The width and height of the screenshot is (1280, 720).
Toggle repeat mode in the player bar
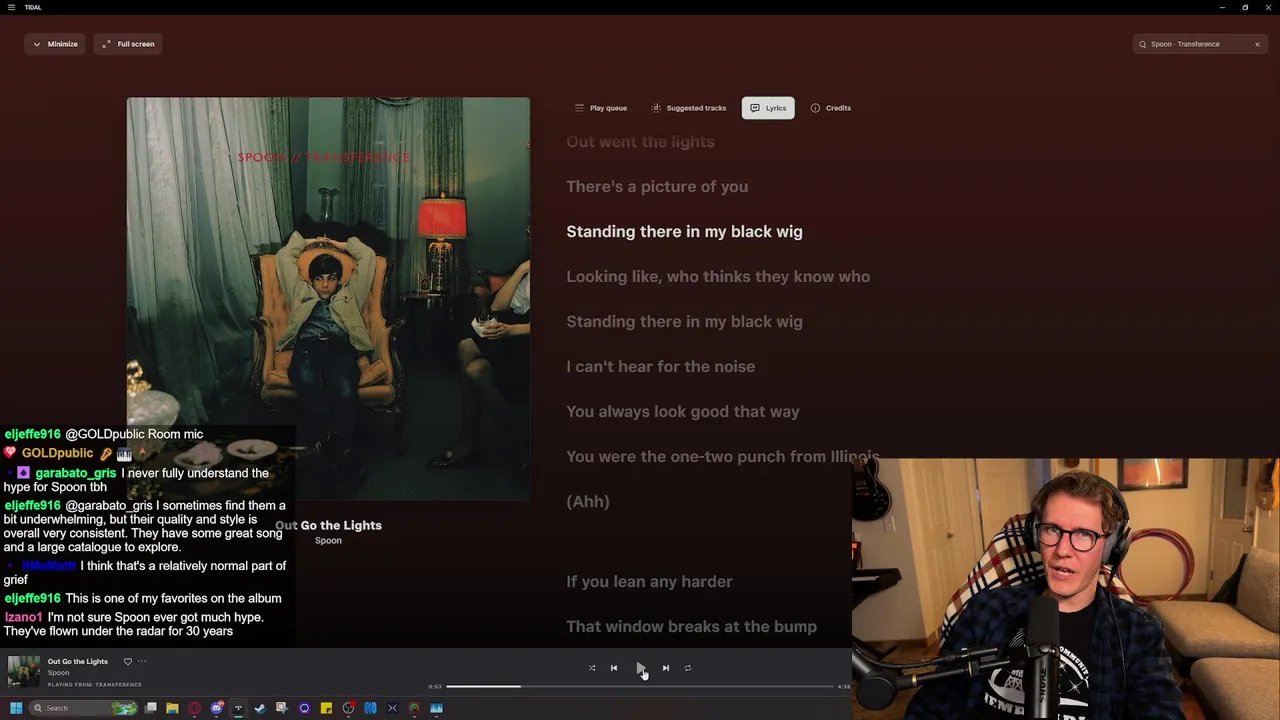[x=688, y=668]
